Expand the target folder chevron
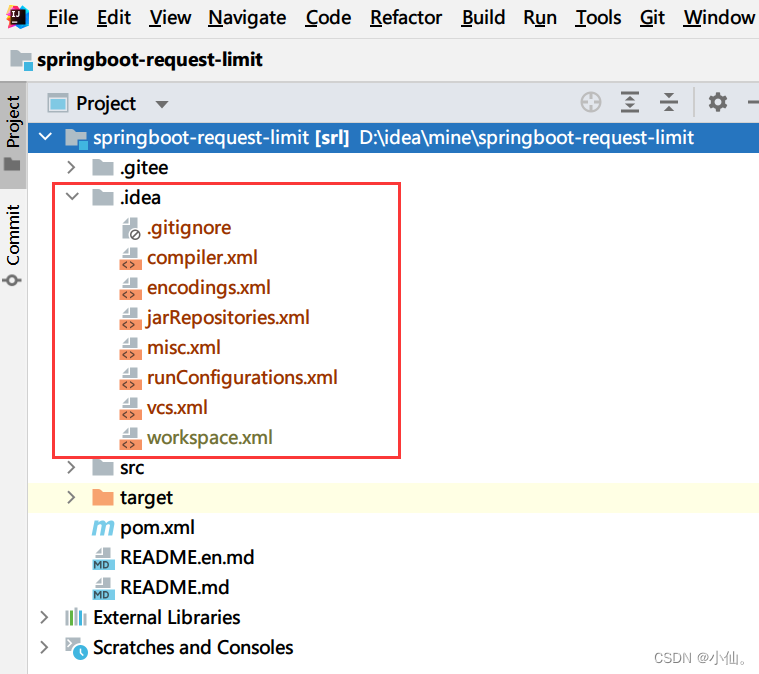 pos(71,497)
